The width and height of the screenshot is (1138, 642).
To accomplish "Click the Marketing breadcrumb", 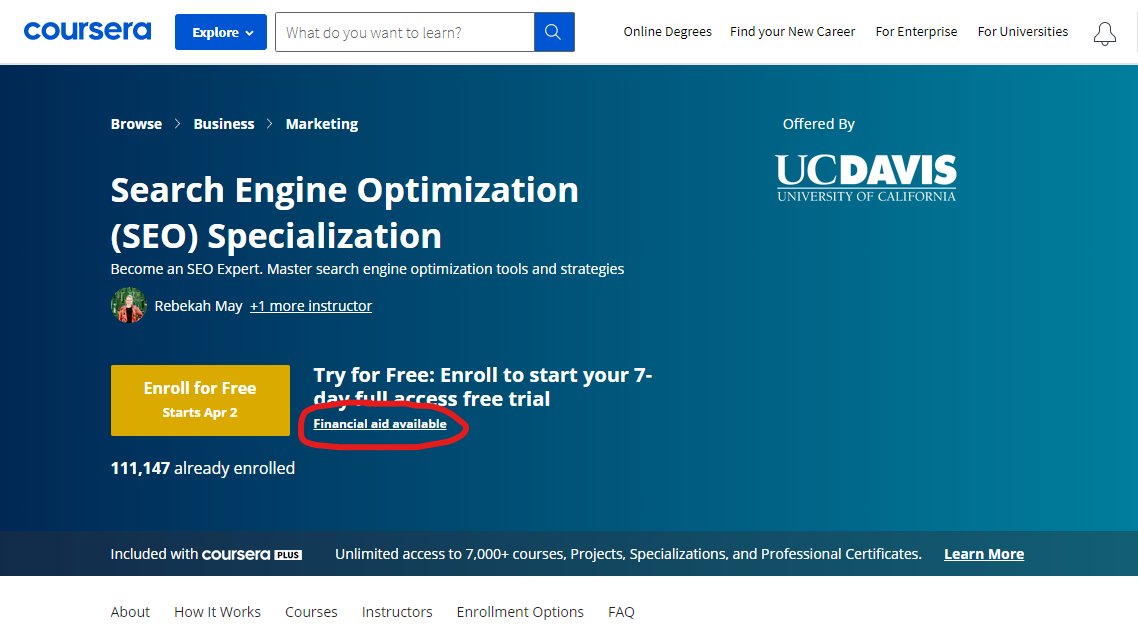I will pos(322,124).
